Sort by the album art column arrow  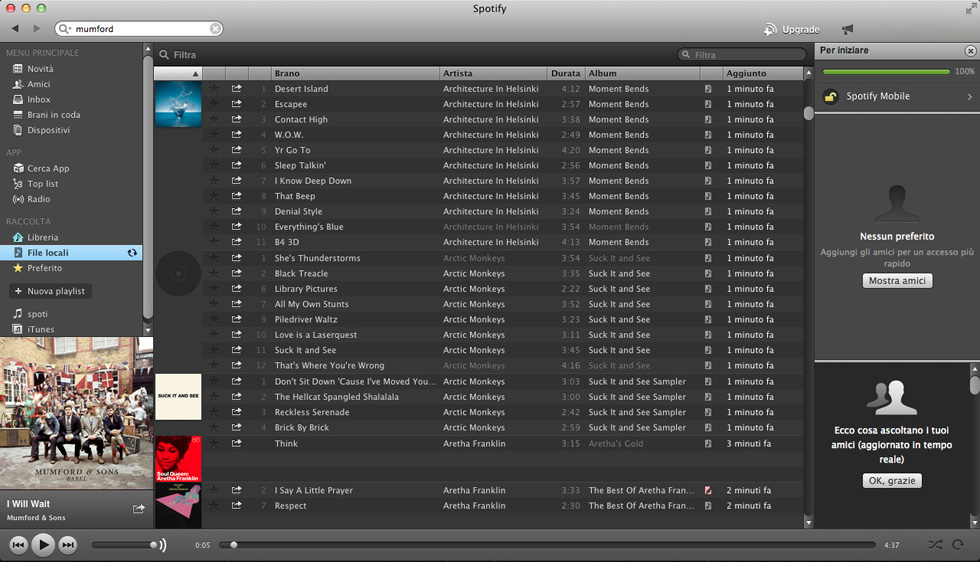(x=195, y=74)
